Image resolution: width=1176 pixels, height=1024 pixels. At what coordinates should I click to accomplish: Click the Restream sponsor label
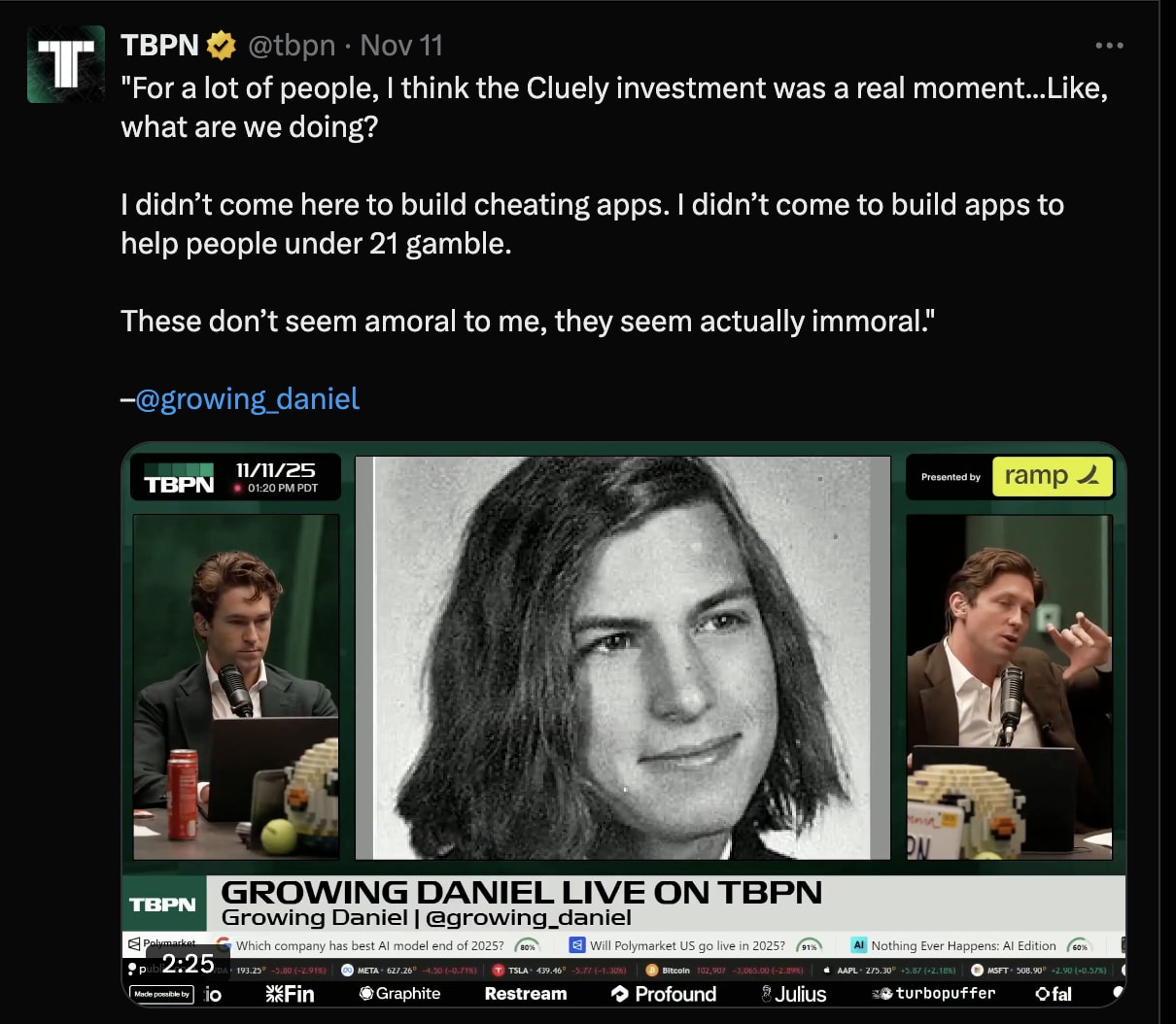(x=526, y=994)
